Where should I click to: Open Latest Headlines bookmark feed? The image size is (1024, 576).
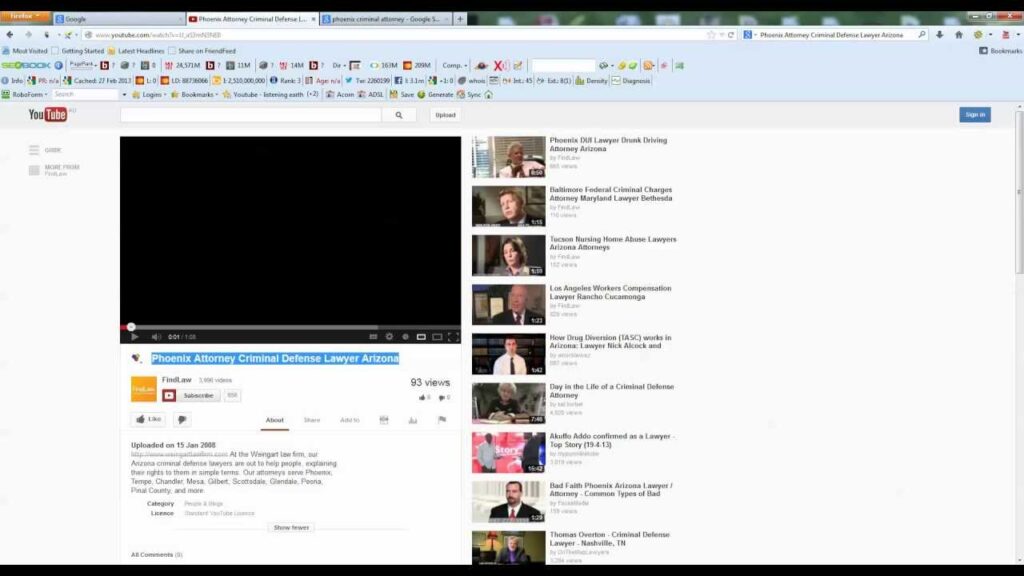[x=135, y=51]
